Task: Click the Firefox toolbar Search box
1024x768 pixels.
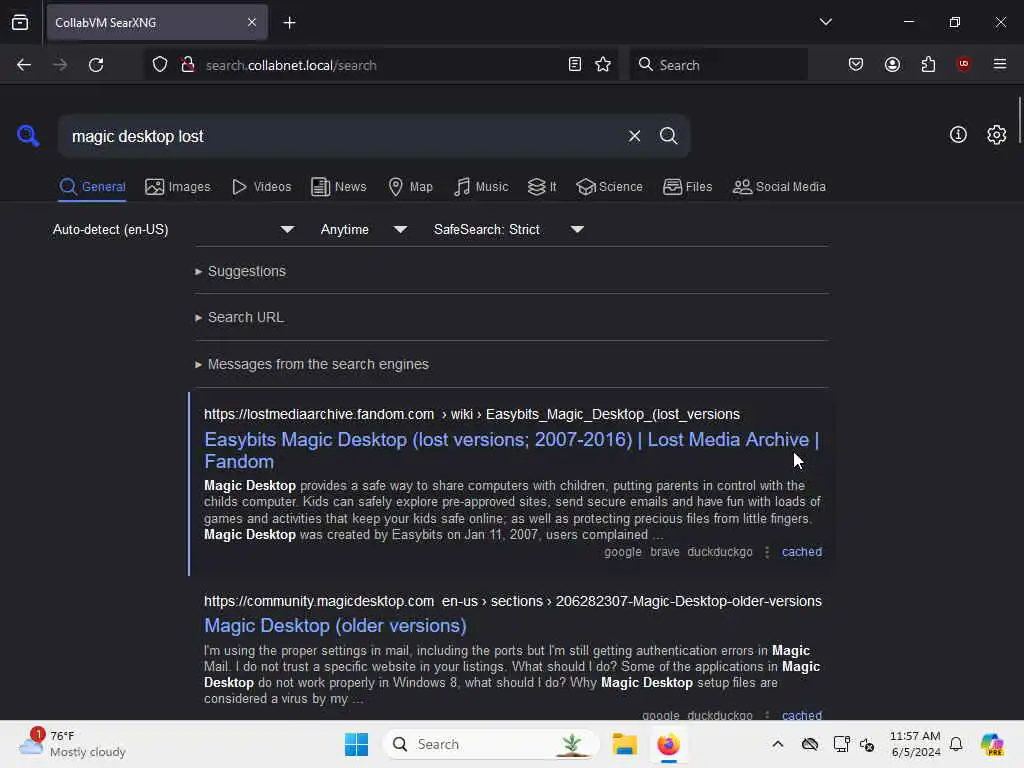Action: pos(718,65)
